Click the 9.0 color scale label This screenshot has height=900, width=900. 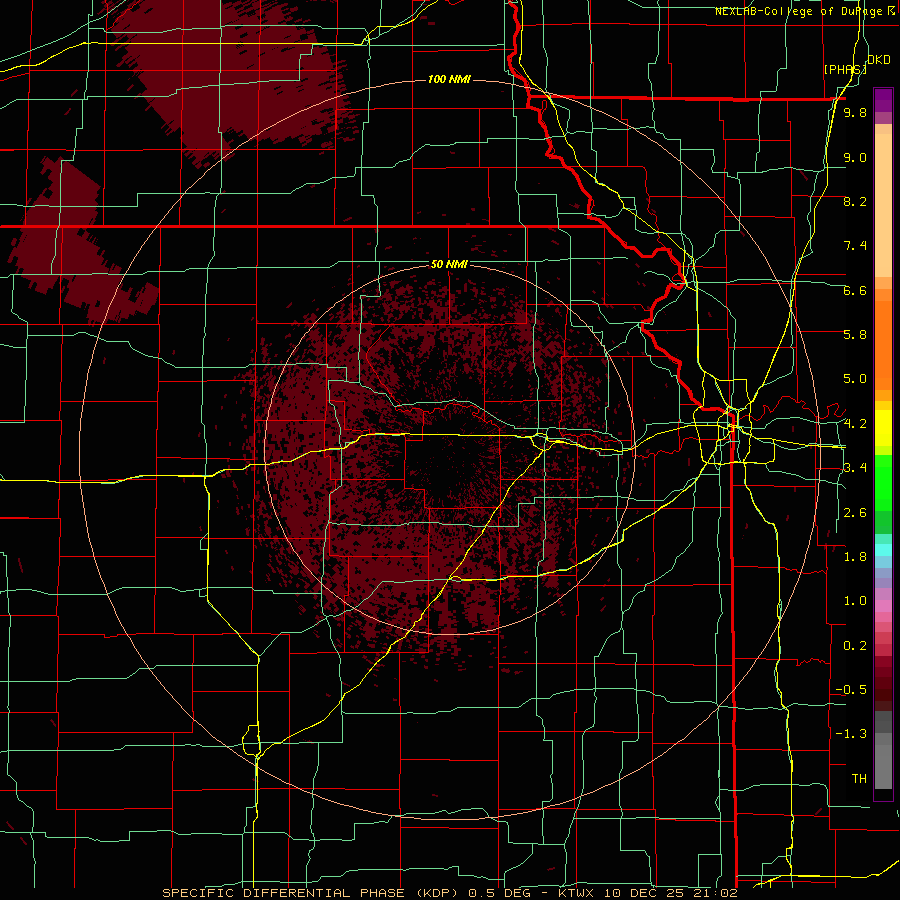tap(855, 157)
